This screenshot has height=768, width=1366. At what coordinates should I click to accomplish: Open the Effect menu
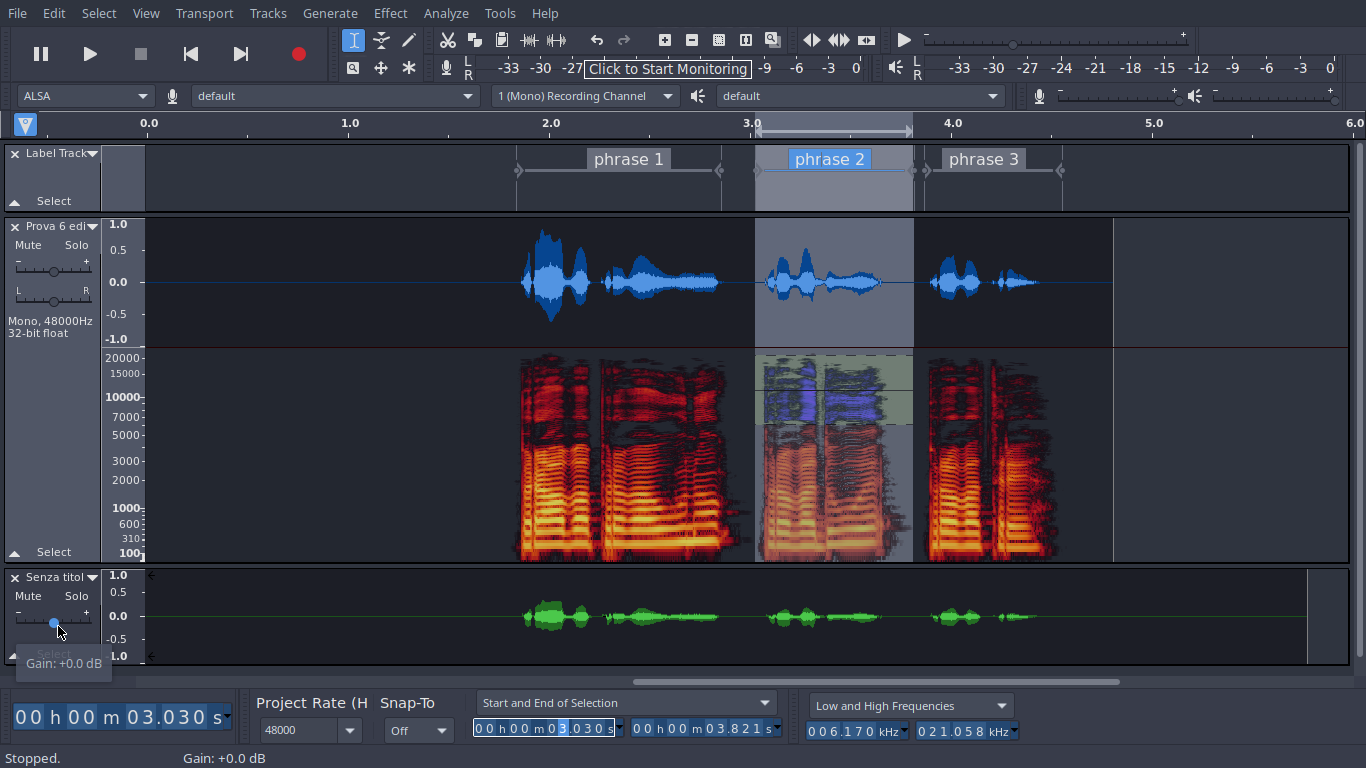tap(390, 13)
